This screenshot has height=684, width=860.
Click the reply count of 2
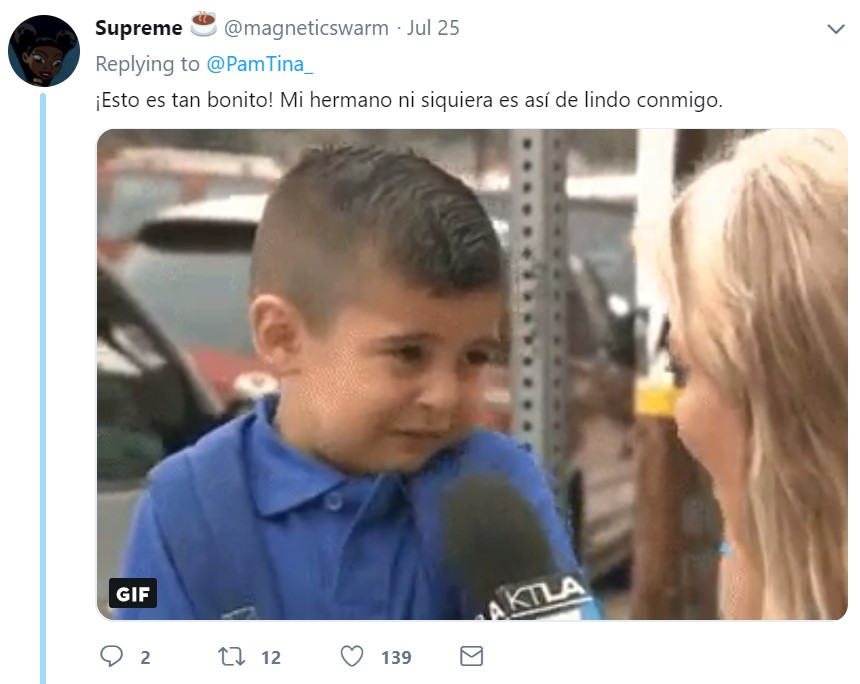[x=145, y=657]
